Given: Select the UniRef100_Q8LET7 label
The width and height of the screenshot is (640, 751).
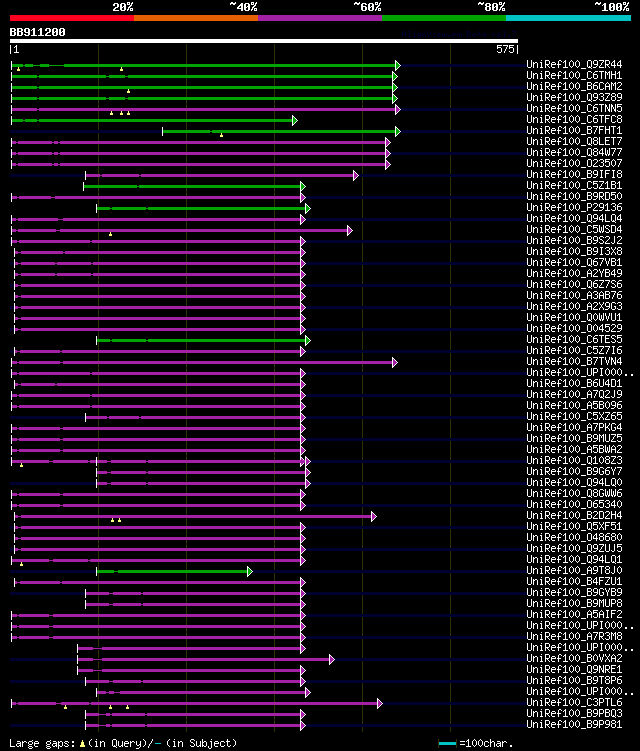Looking at the screenshot, I should tap(574, 141).
